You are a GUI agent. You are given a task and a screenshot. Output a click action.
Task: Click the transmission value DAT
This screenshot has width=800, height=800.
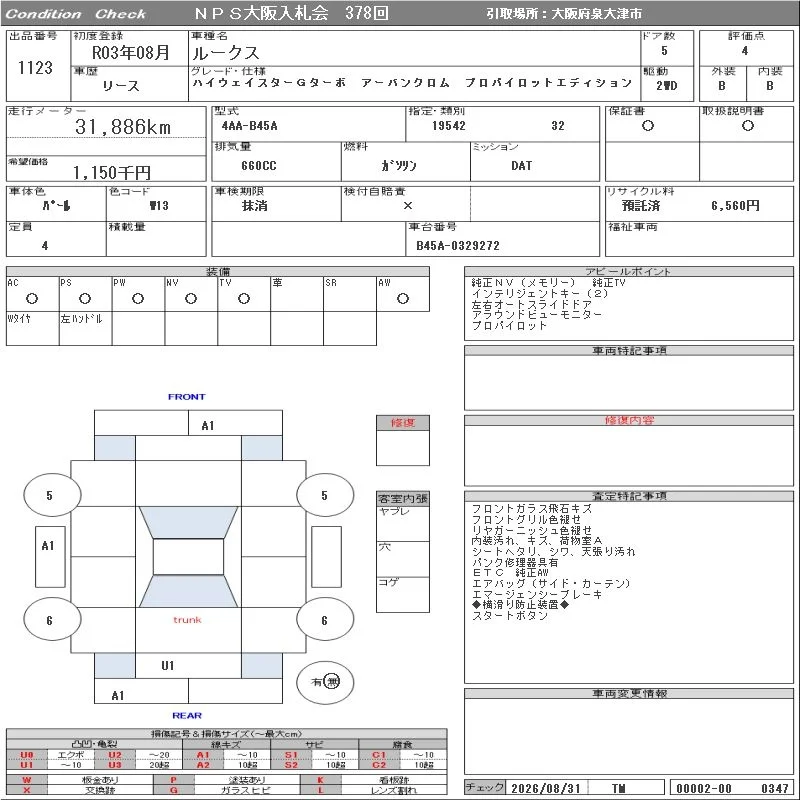pos(521,166)
